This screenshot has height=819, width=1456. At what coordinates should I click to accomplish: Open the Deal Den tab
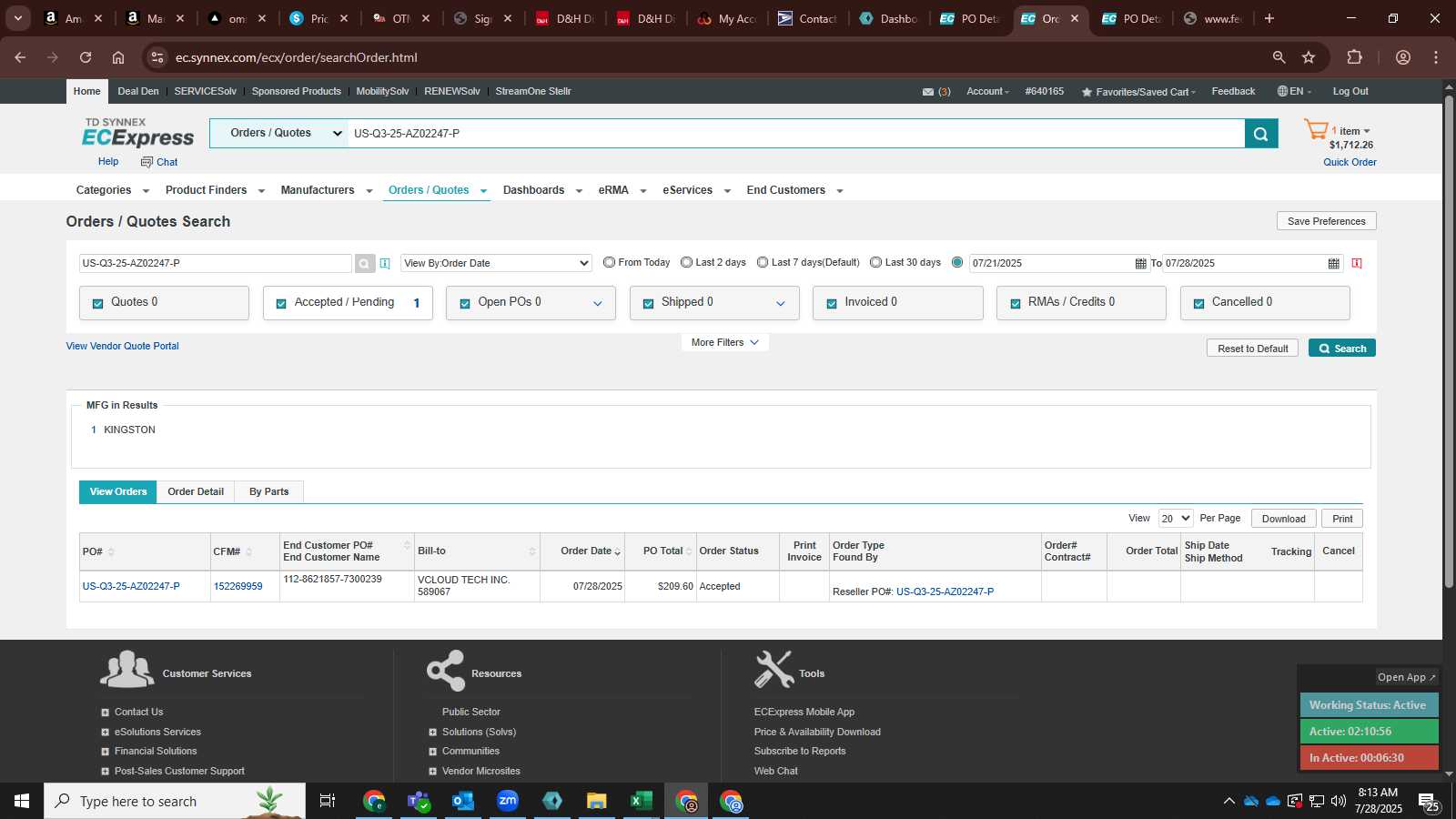pyautogui.click(x=138, y=91)
